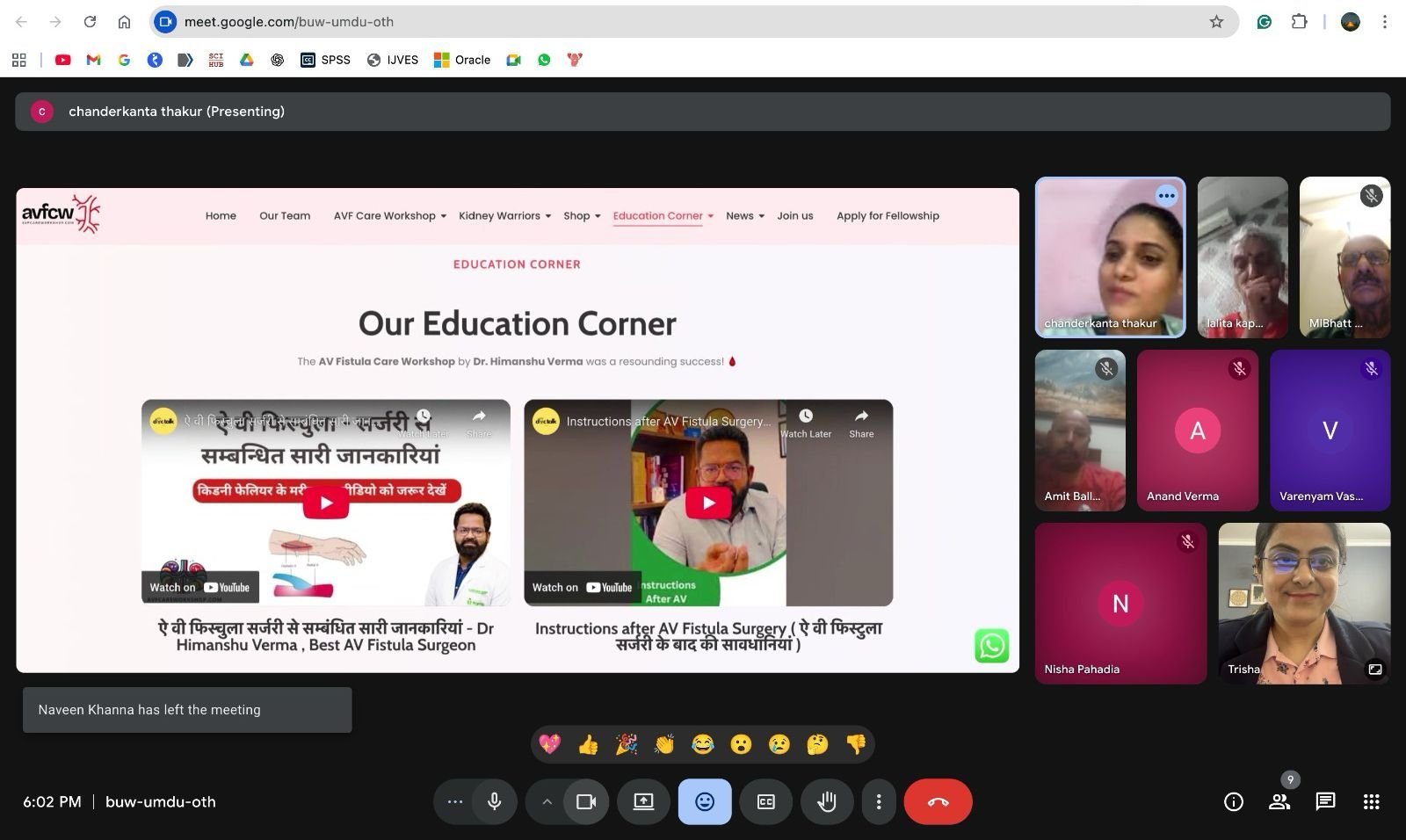1406x840 pixels.
Task: Click the Apply for Fellowship link
Action: 888,216
